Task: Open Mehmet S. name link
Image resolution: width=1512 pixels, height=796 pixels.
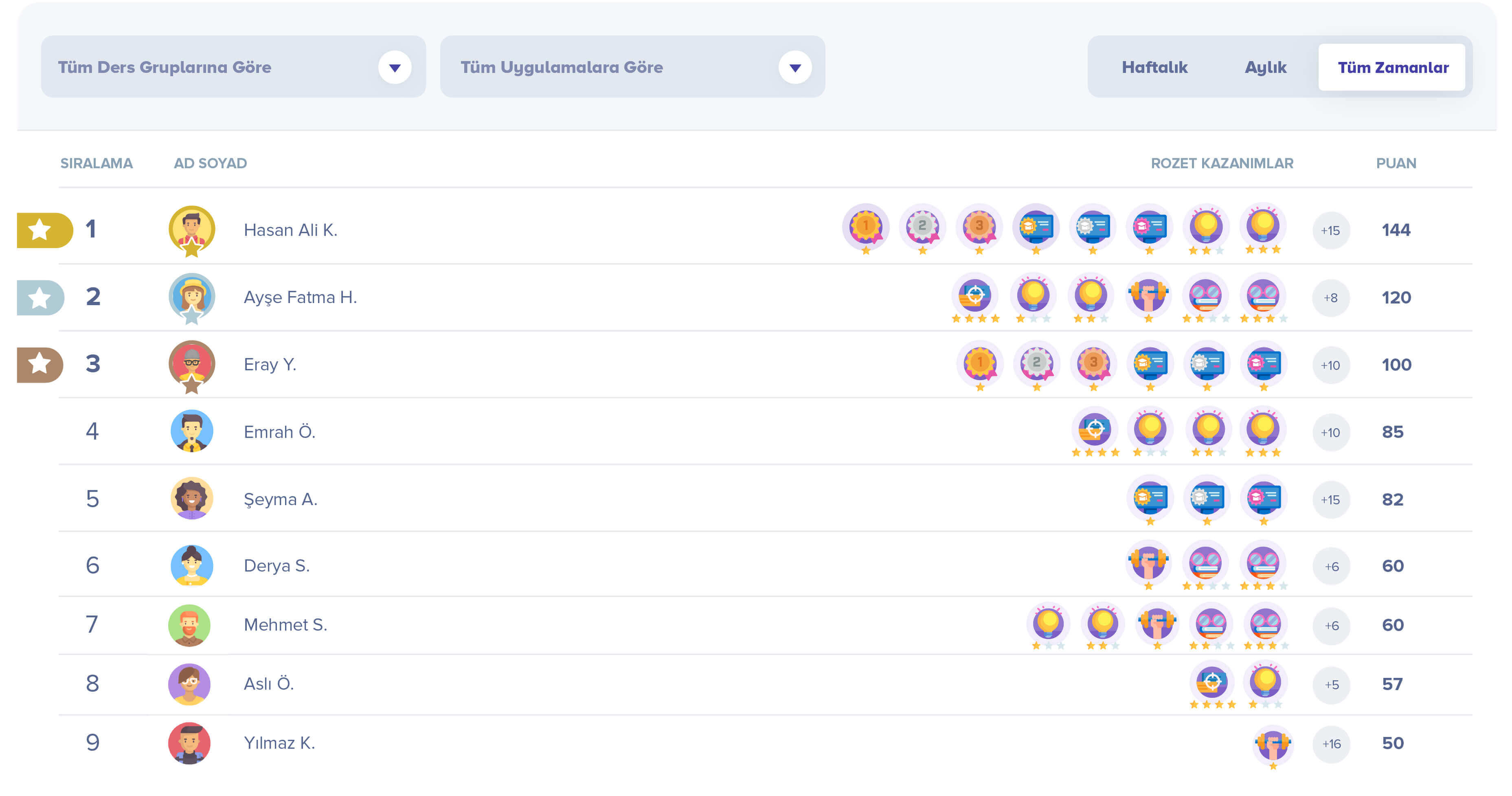Action: 285,624
